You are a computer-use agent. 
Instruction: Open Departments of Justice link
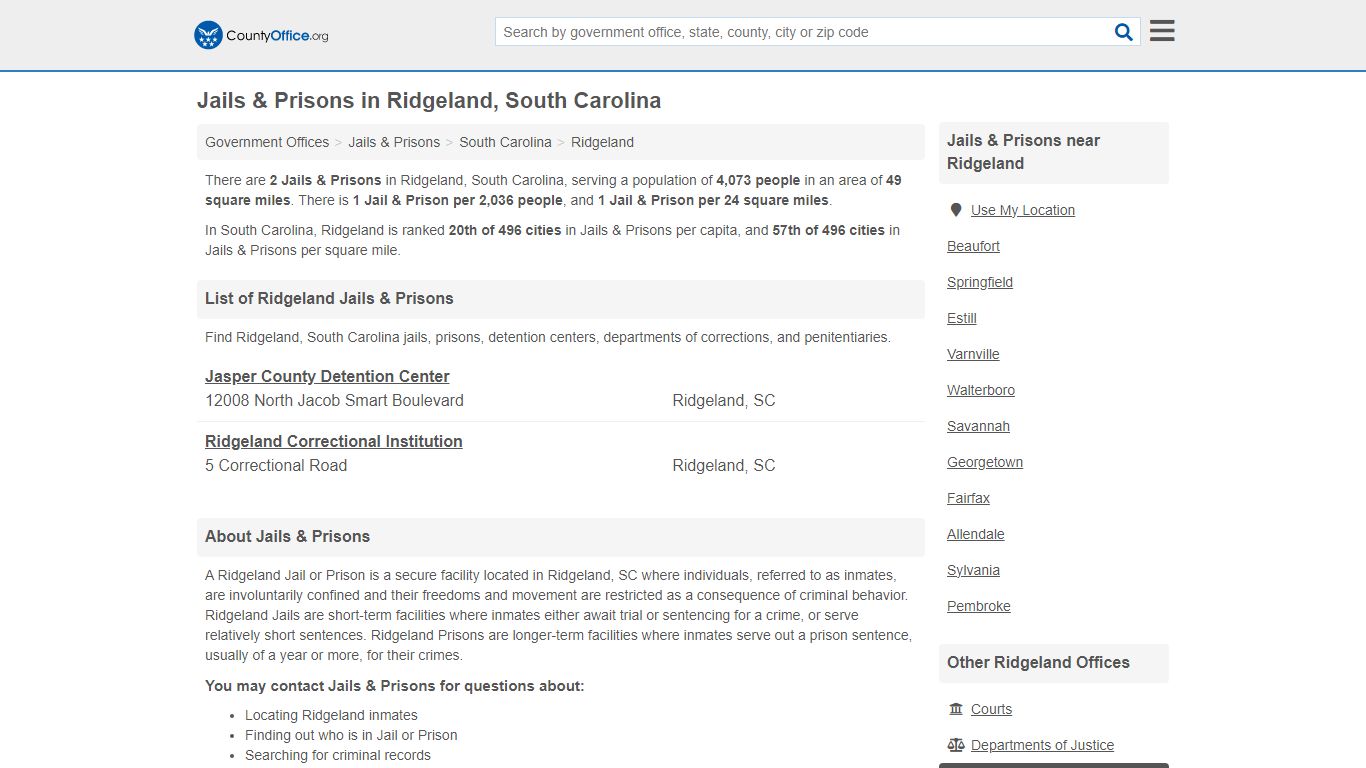(1042, 745)
